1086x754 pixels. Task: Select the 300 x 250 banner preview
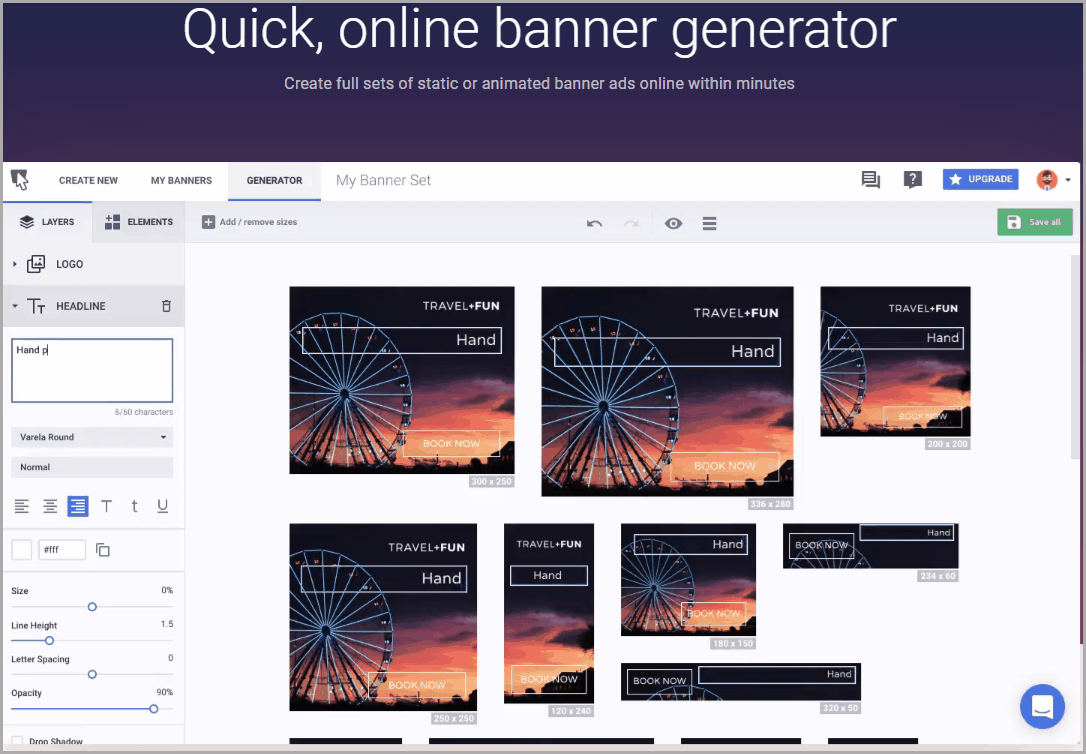(402, 380)
